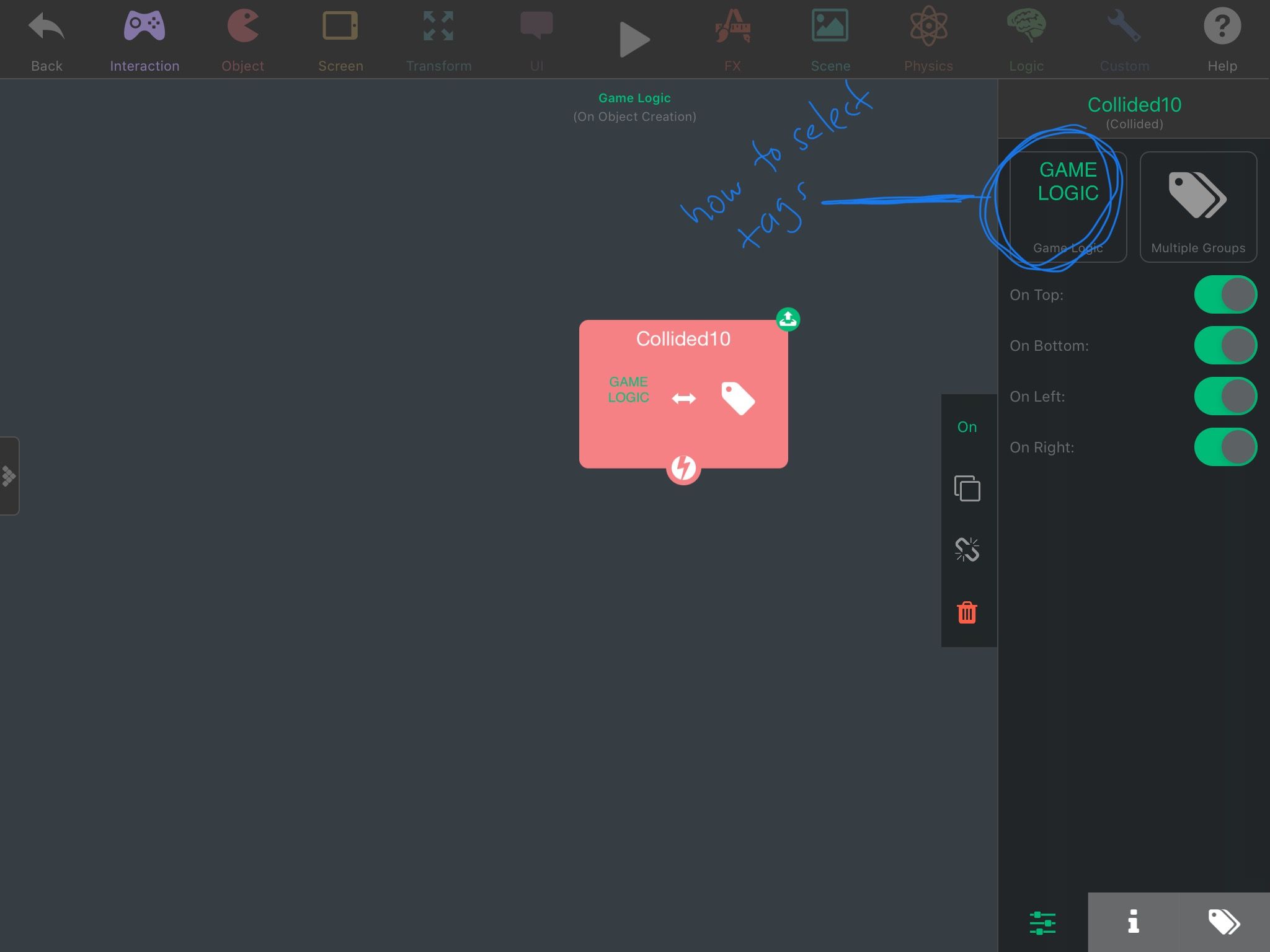Toggle the On Right switch

coord(1225,447)
